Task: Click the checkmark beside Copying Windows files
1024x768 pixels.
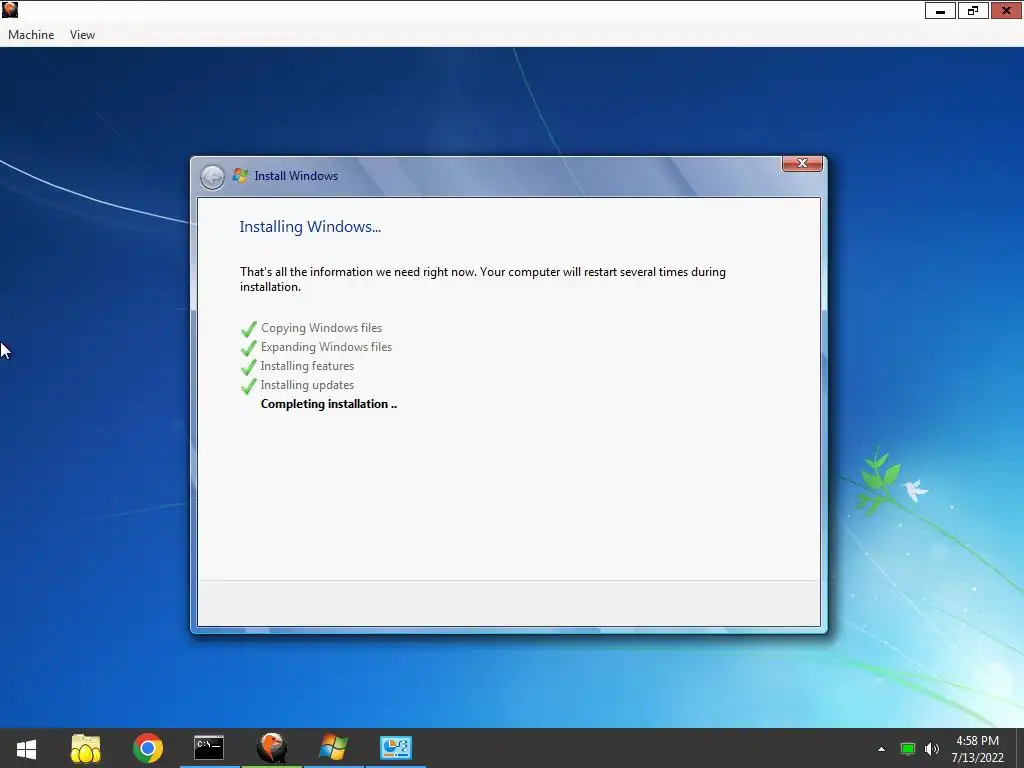Action: (x=248, y=328)
